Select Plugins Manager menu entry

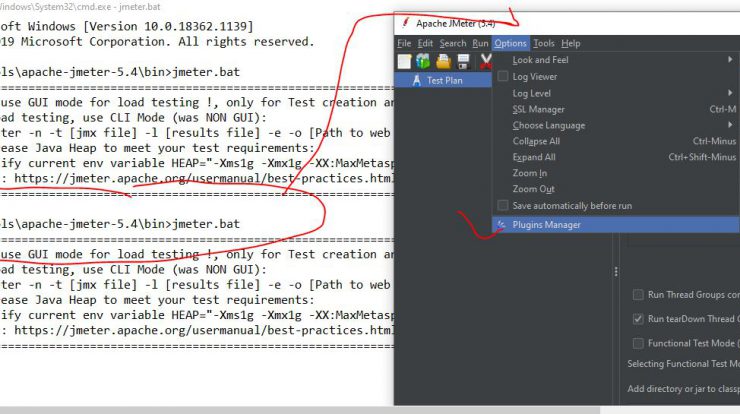pyautogui.click(x=616, y=225)
